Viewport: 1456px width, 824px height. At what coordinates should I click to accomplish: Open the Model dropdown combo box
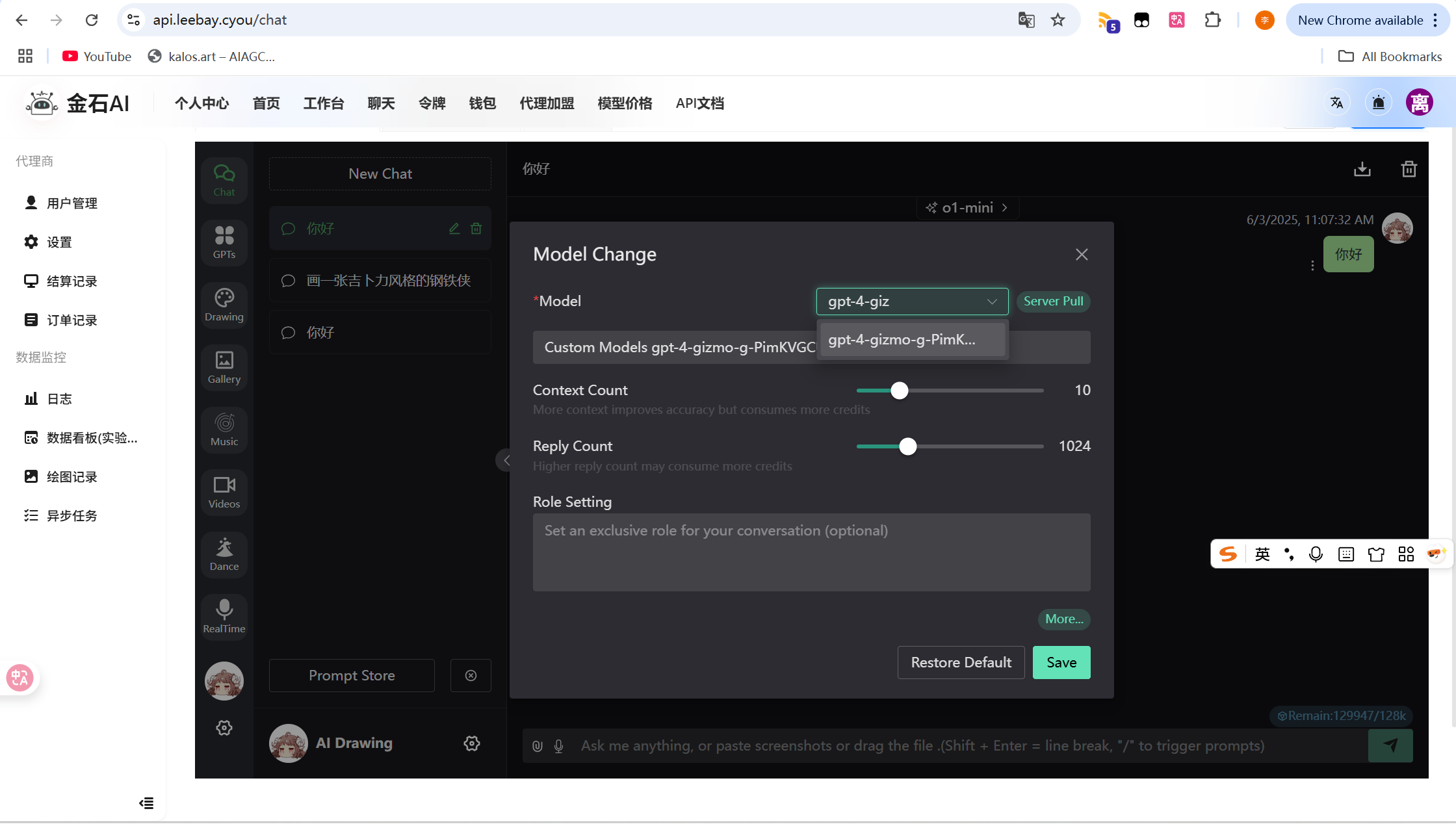click(912, 302)
